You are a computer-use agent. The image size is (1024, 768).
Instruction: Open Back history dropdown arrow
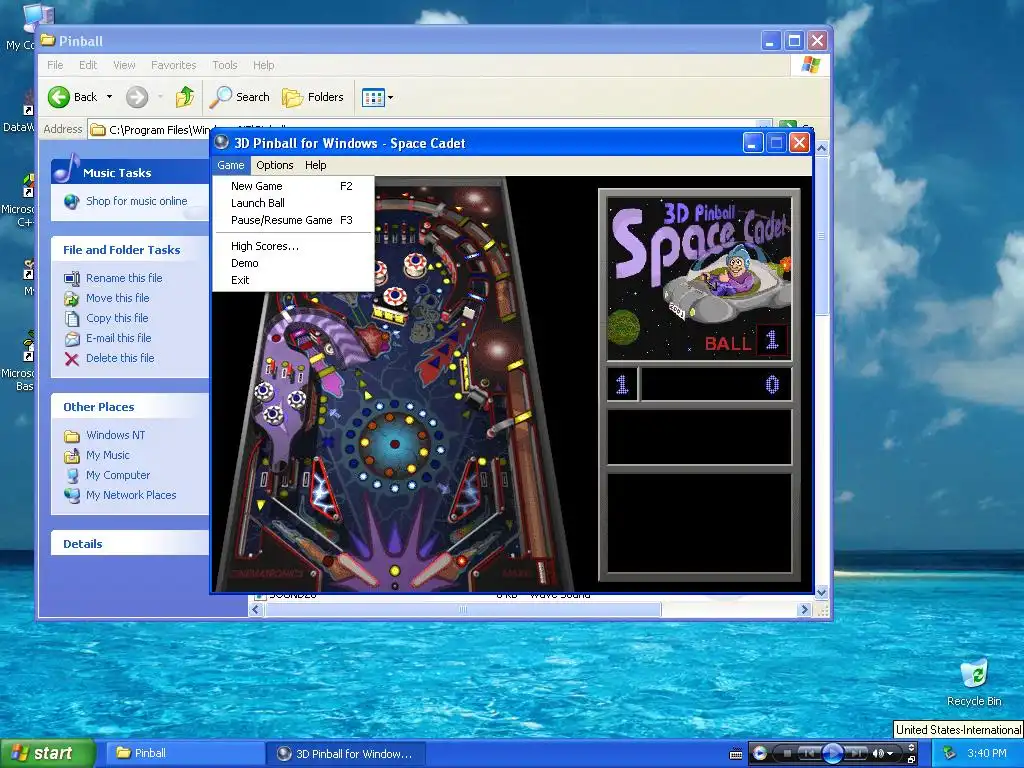tap(110, 97)
